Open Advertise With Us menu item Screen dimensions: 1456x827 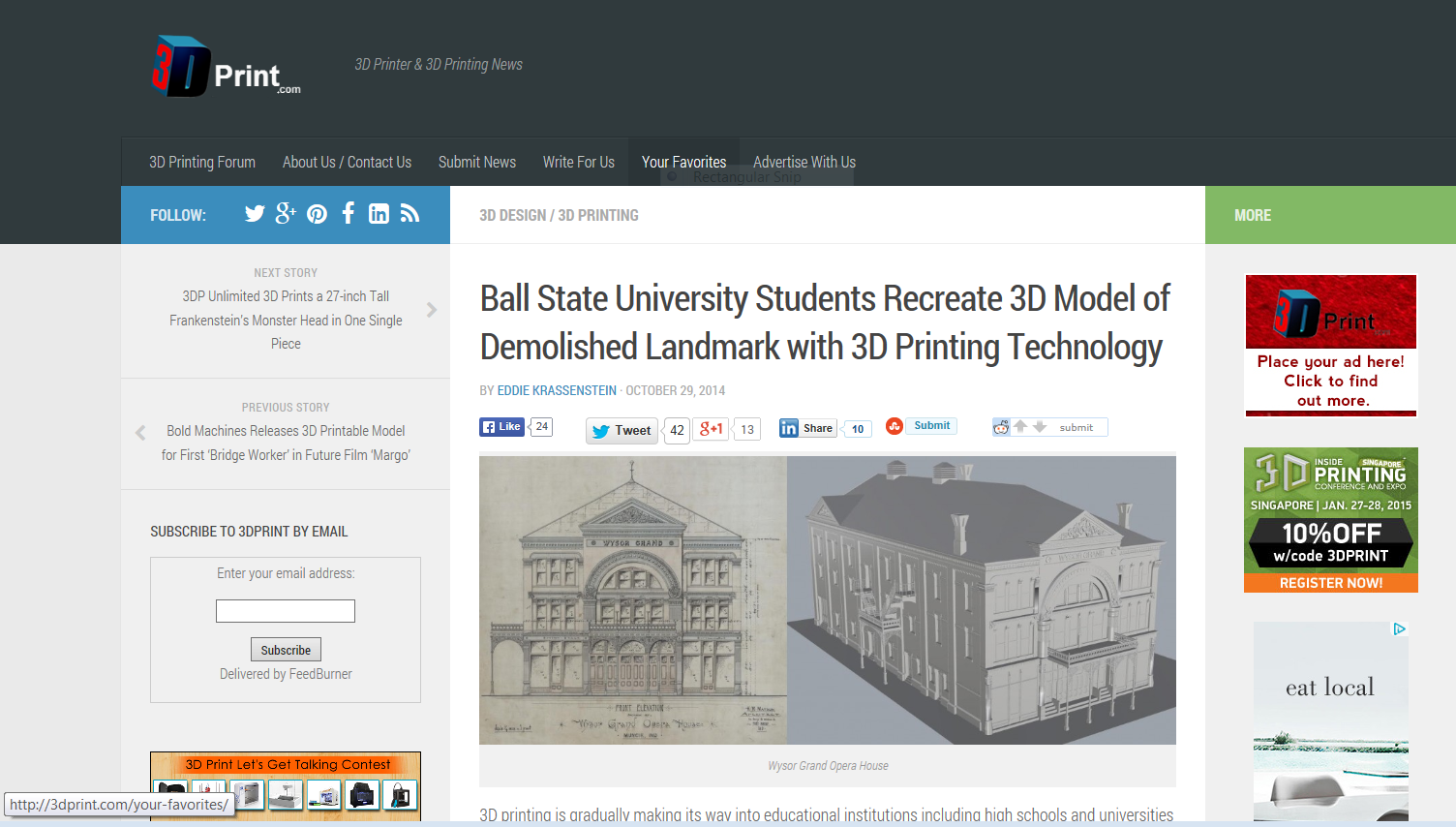[x=804, y=162]
